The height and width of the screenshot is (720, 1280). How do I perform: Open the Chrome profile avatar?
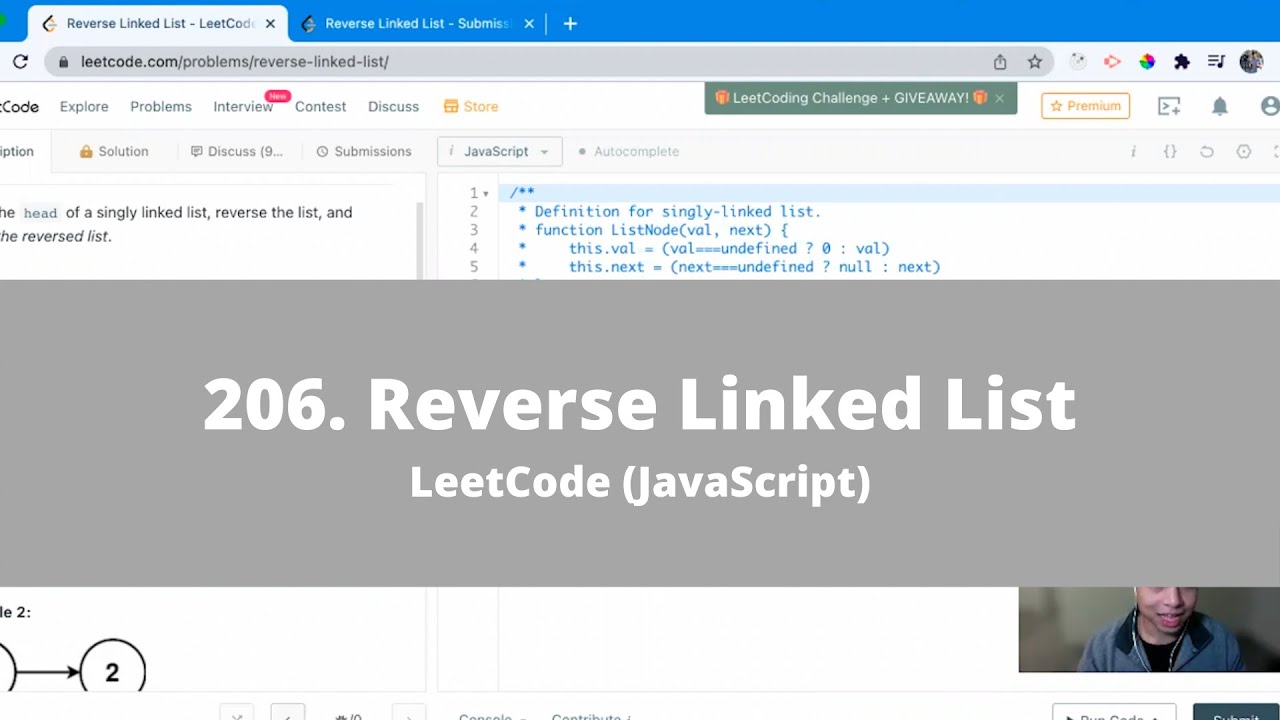[x=1251, y=62]
